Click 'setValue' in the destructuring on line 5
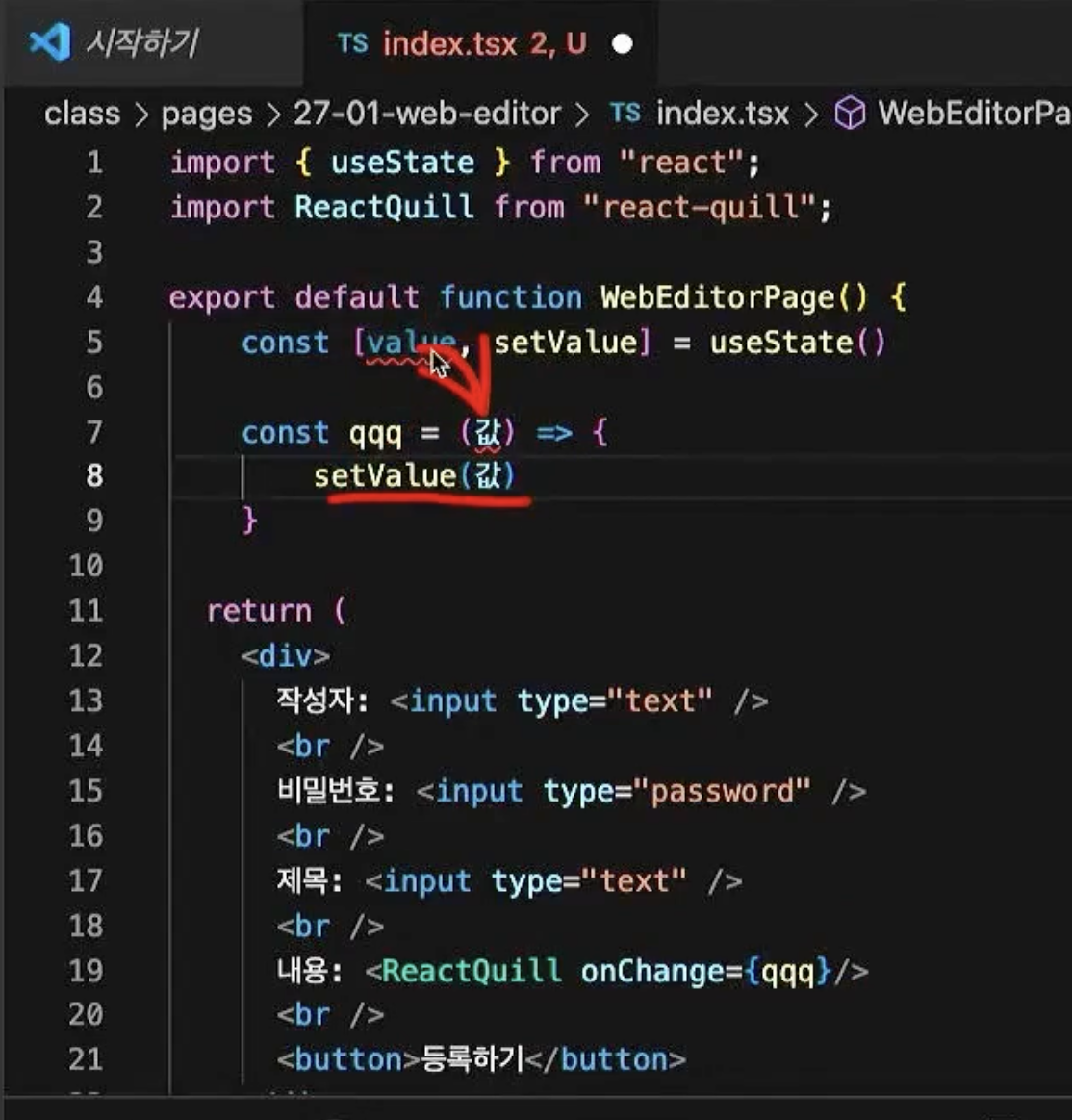Screen dimensions: 1072x1120 (x=565, y=343)
